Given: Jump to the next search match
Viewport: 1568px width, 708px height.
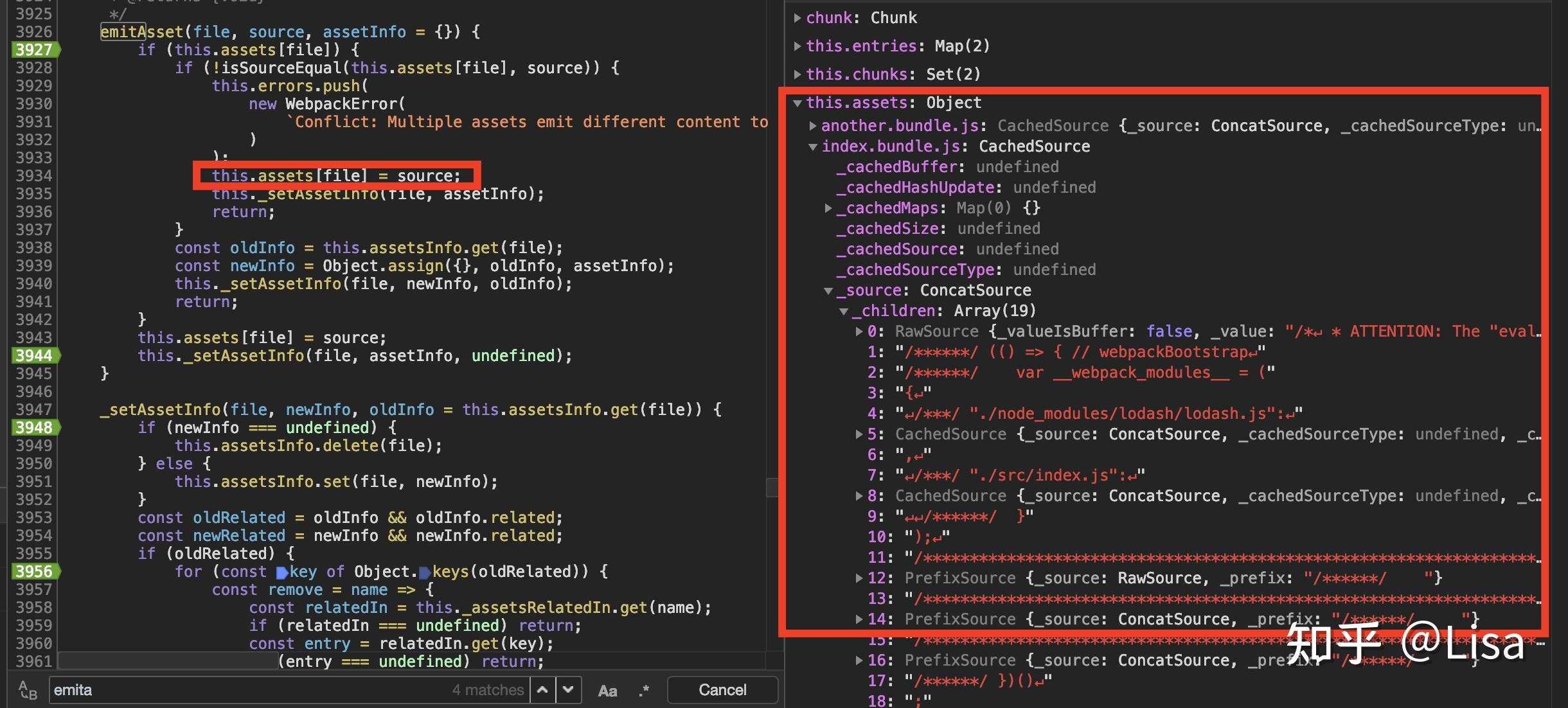Looking at the screenshot, I should (x=568, y=690).
